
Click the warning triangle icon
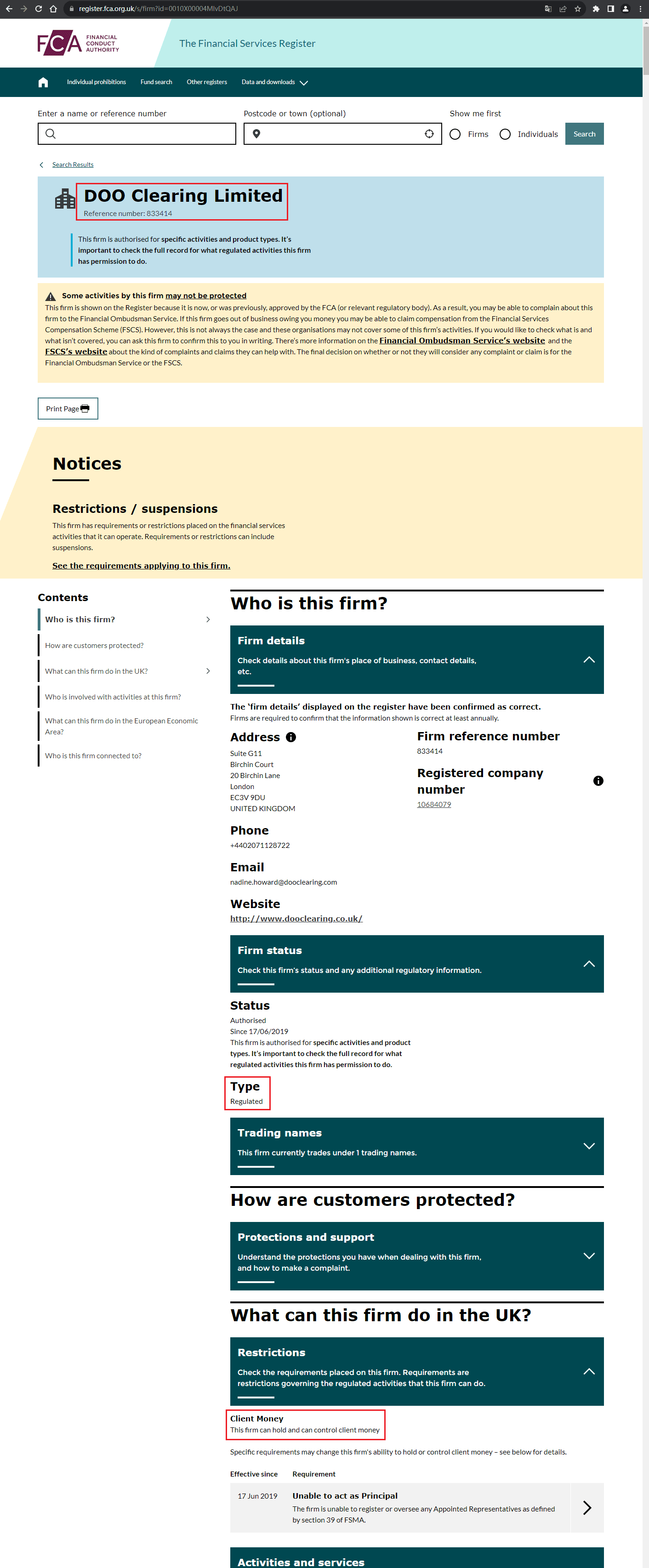click(51, 296)
